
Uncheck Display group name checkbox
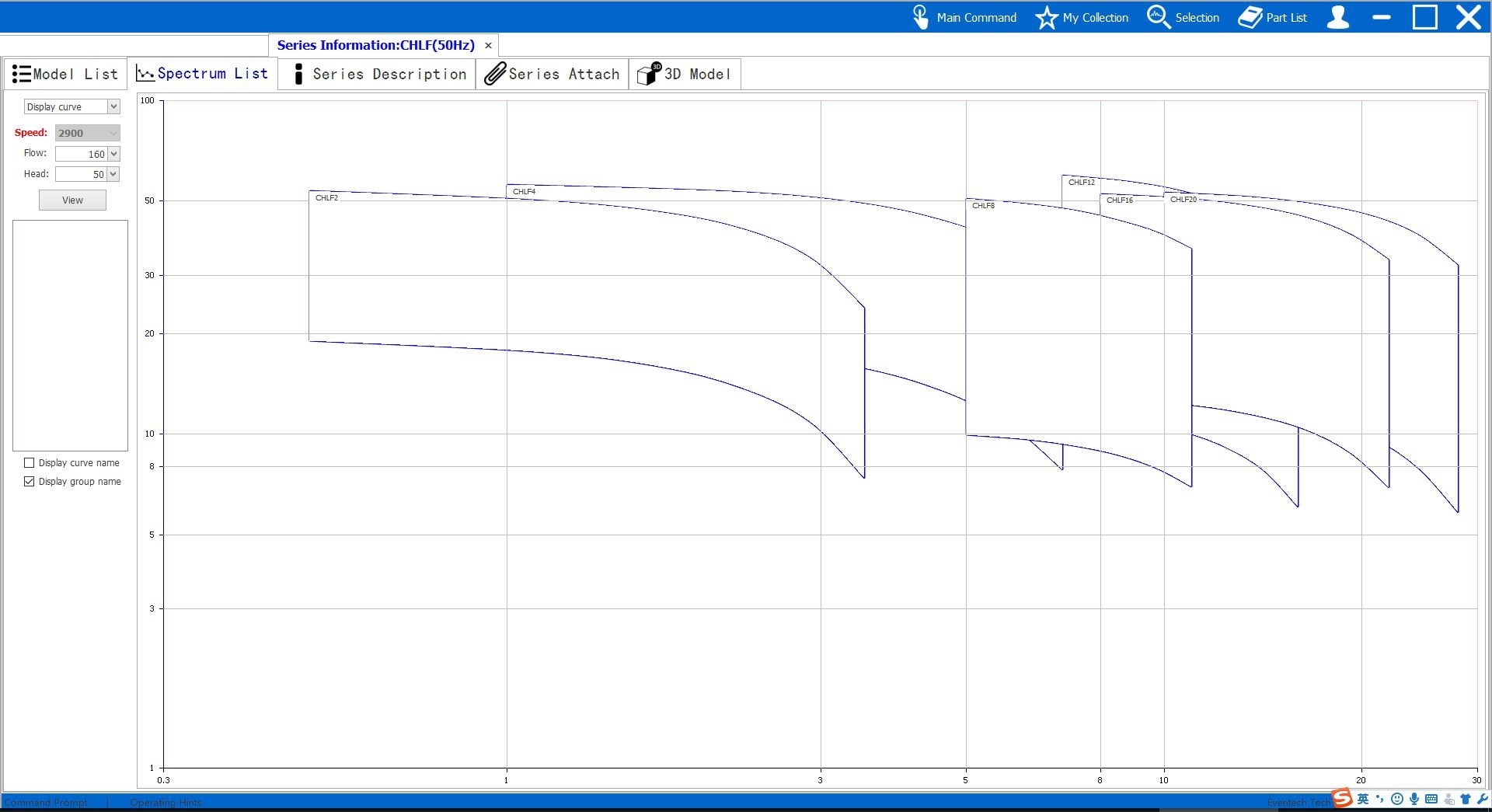click(x=30, y=482)
